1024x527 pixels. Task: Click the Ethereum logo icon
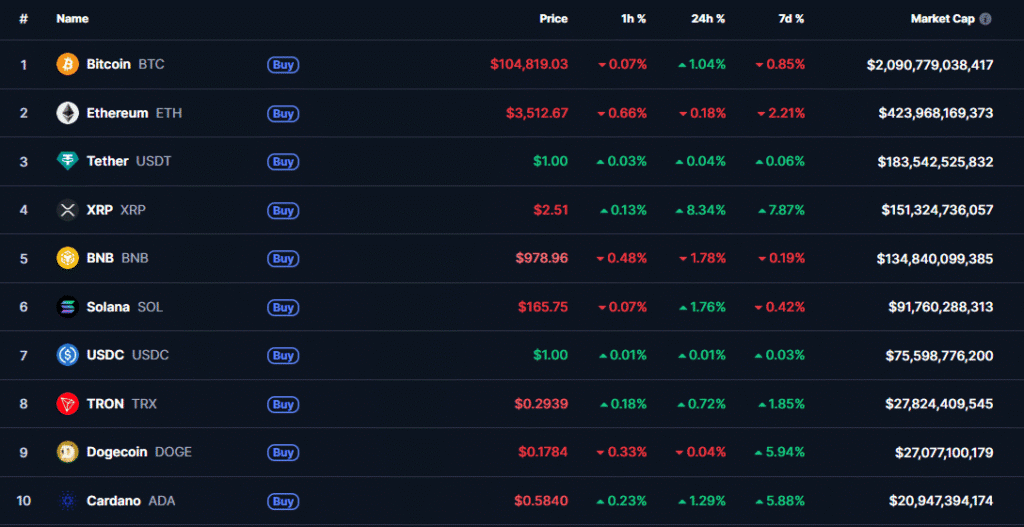68,113
